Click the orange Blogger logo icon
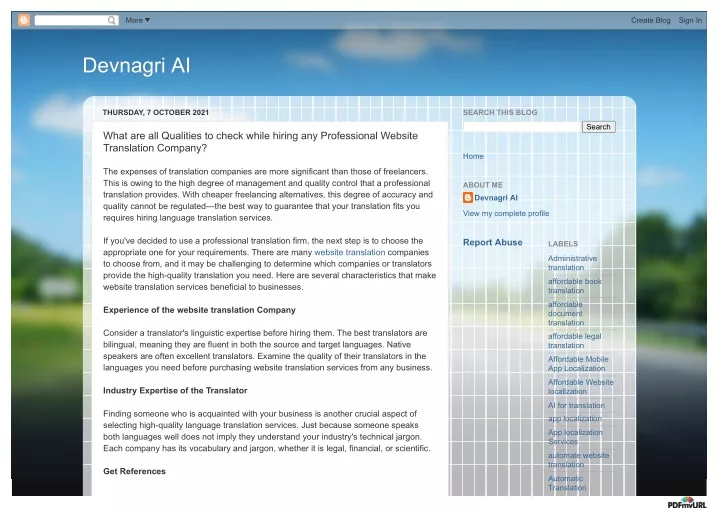 coord(24,20)
